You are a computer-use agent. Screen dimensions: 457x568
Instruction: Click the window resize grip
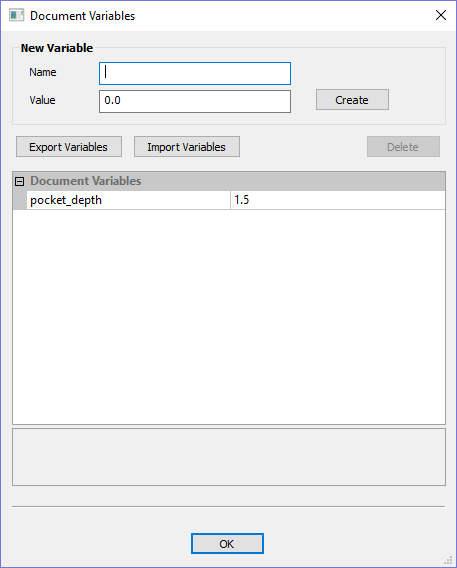[448, 560]
